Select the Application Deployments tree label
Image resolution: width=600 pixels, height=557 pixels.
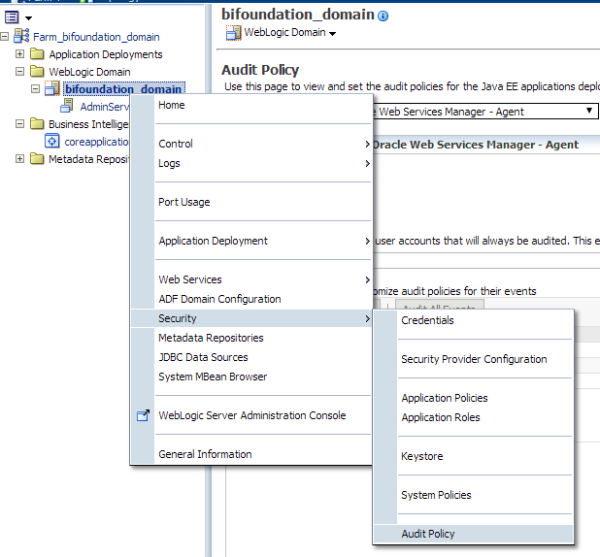(106, 54)
